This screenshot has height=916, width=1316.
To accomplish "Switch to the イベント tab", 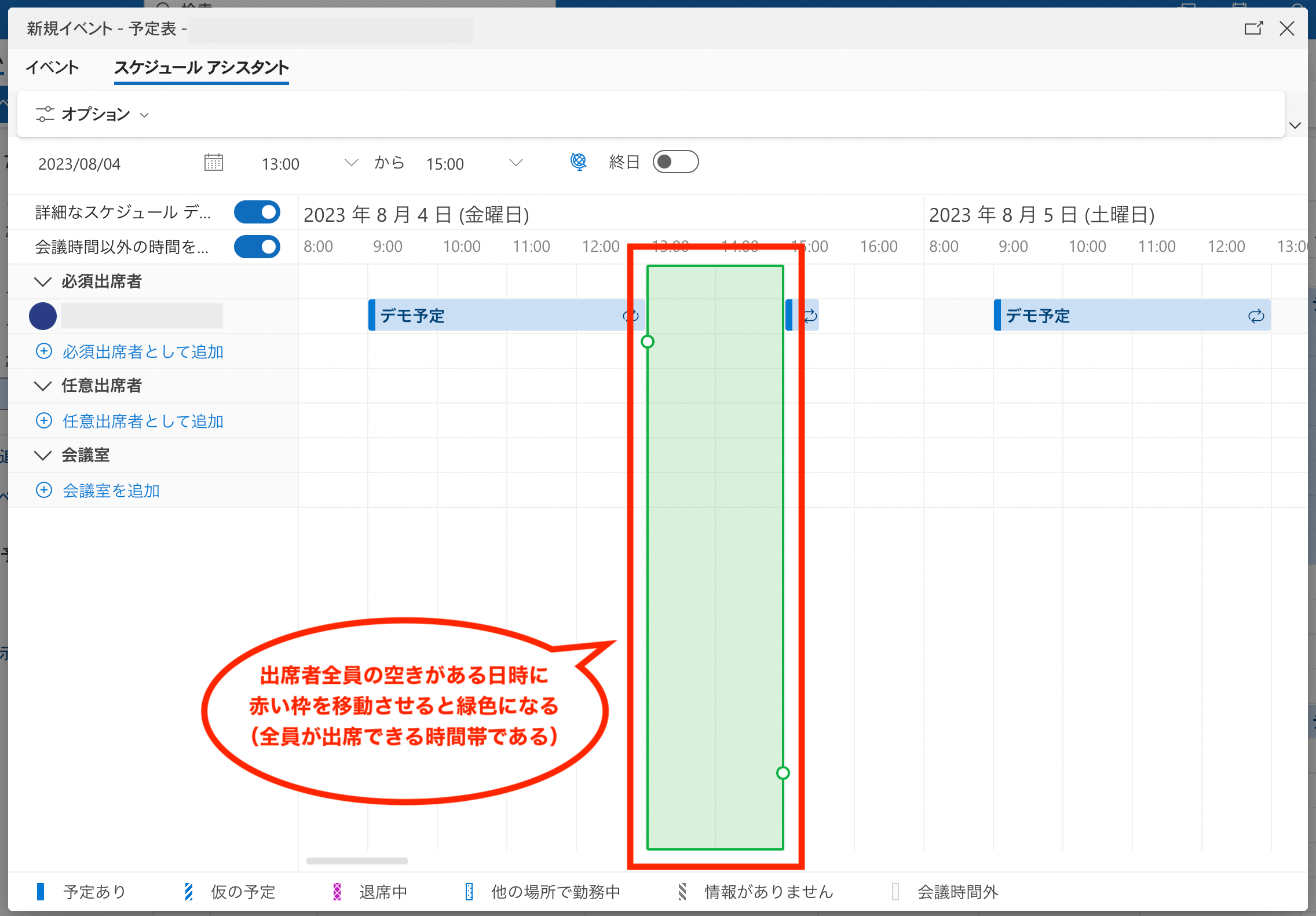I will (52, 68).
